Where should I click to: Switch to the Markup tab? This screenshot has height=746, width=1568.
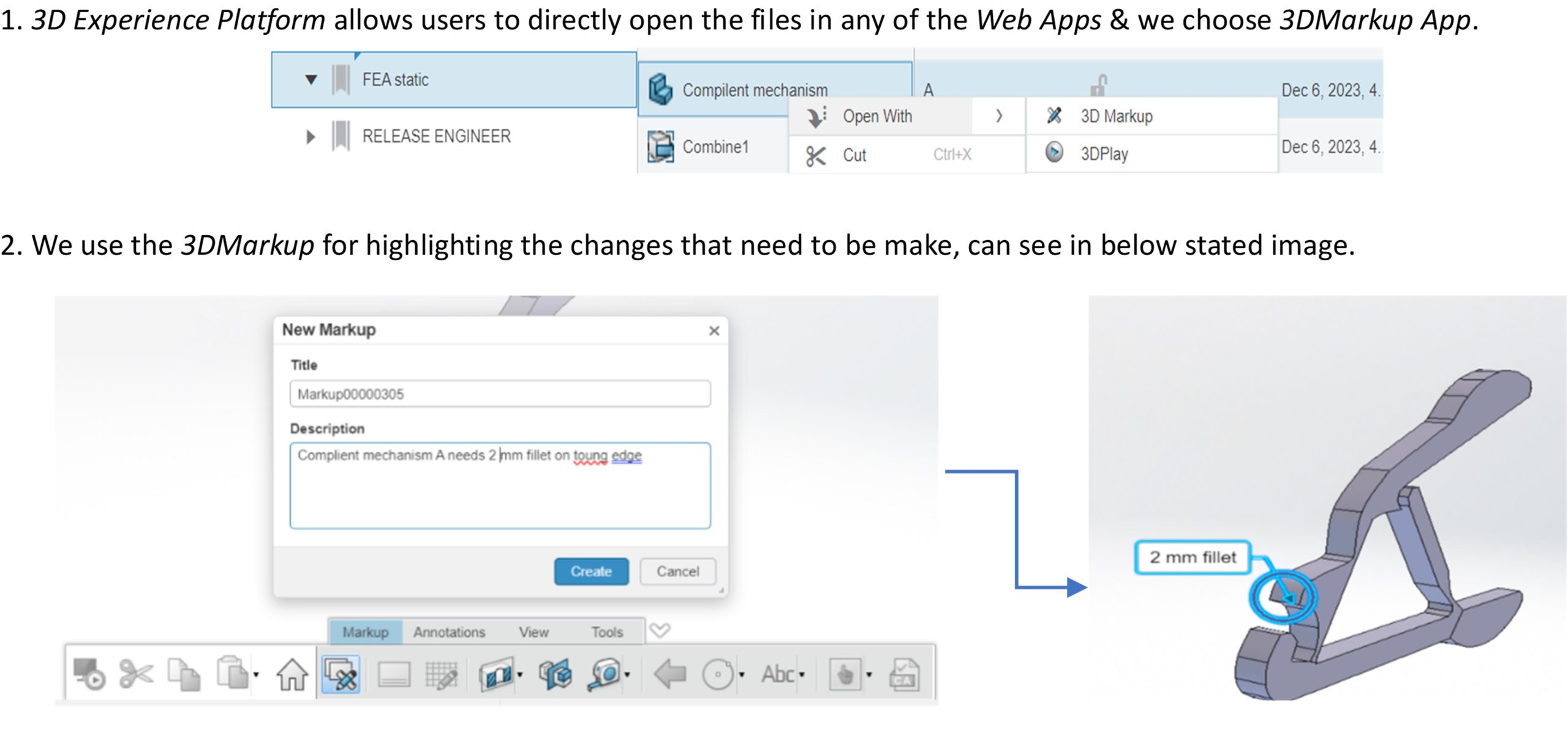pyautogui.click(x=365, y=632)
